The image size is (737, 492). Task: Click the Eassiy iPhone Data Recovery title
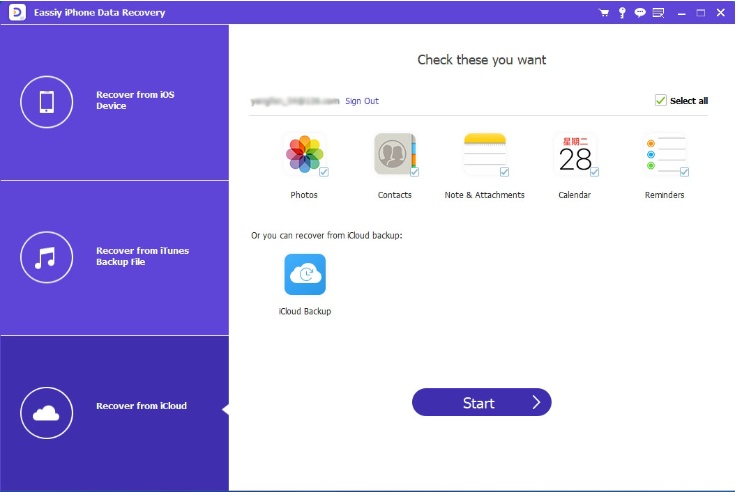click(x=100, y=13)
